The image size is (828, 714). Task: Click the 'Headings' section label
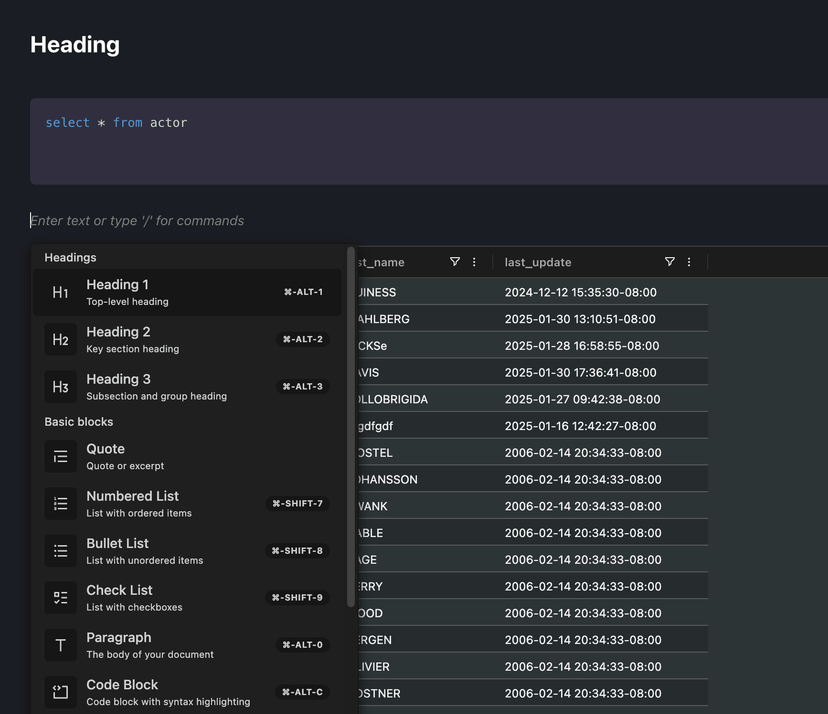pos(70,258)
